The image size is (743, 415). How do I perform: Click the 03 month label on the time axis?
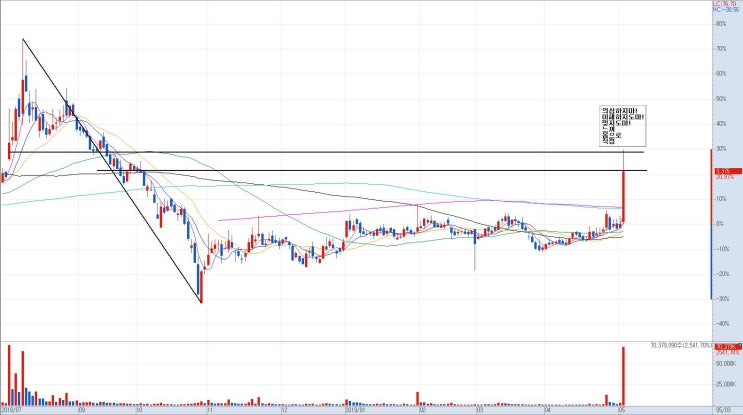click(480, 410)
